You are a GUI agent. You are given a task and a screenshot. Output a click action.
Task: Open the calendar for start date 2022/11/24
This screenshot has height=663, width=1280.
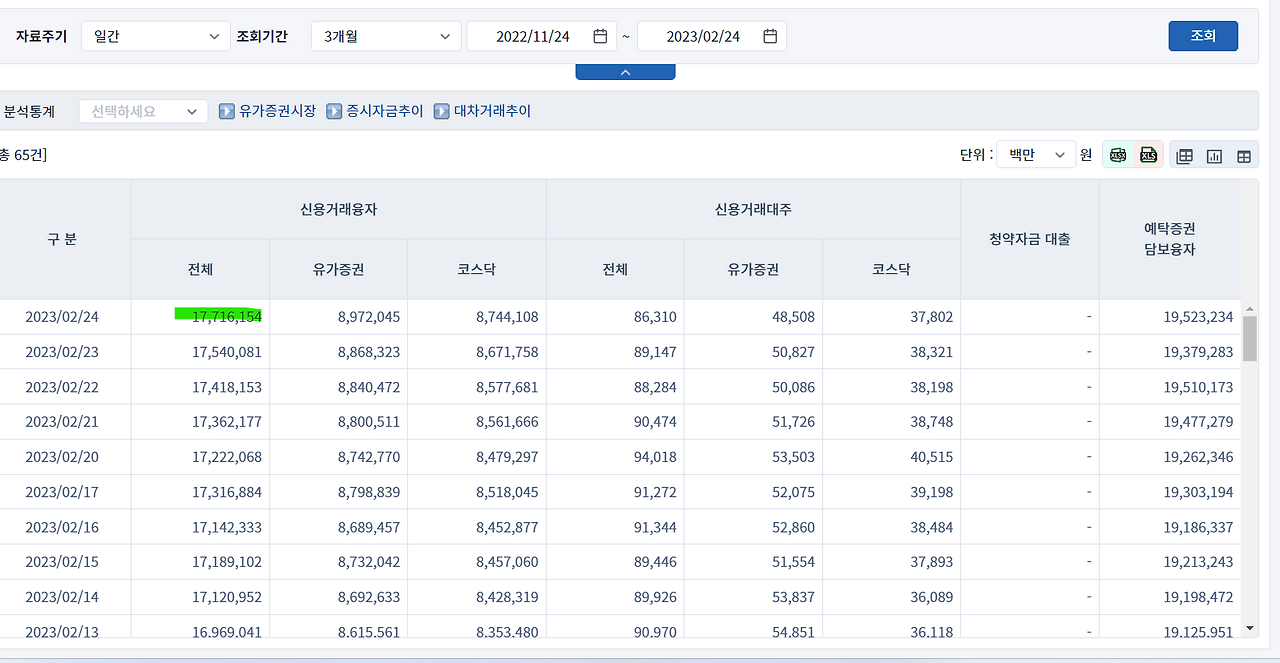599,35
